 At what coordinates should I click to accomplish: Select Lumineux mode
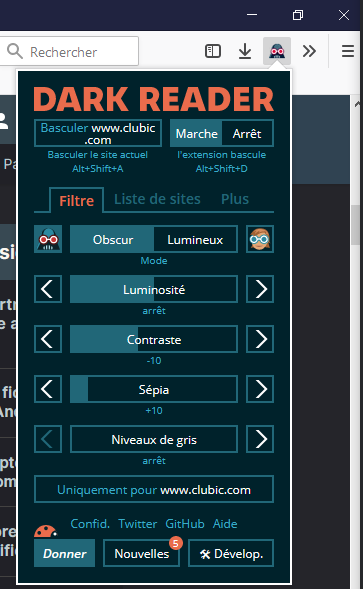195,239
